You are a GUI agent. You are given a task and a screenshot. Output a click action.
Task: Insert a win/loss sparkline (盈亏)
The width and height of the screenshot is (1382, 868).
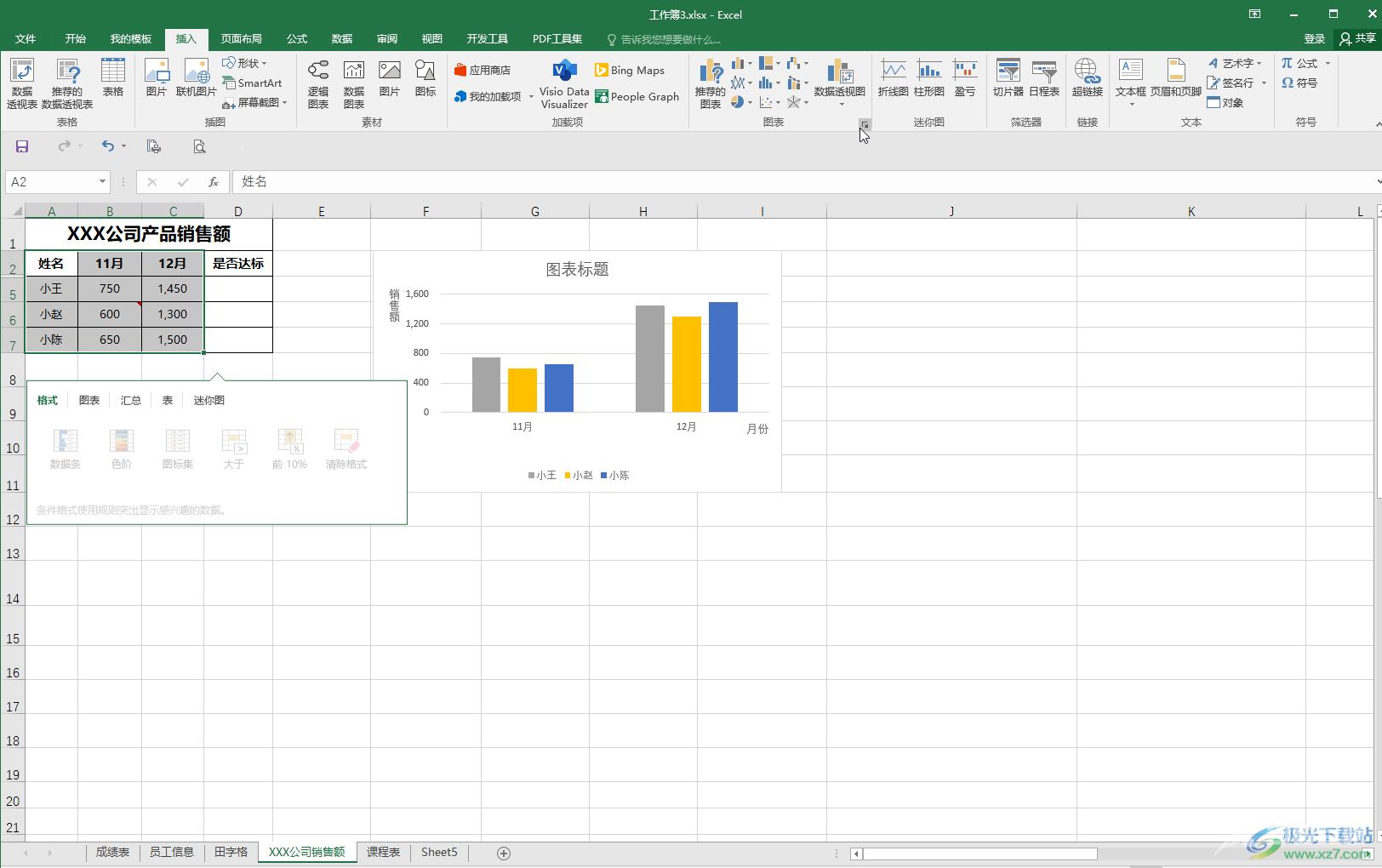coord(964,78)
